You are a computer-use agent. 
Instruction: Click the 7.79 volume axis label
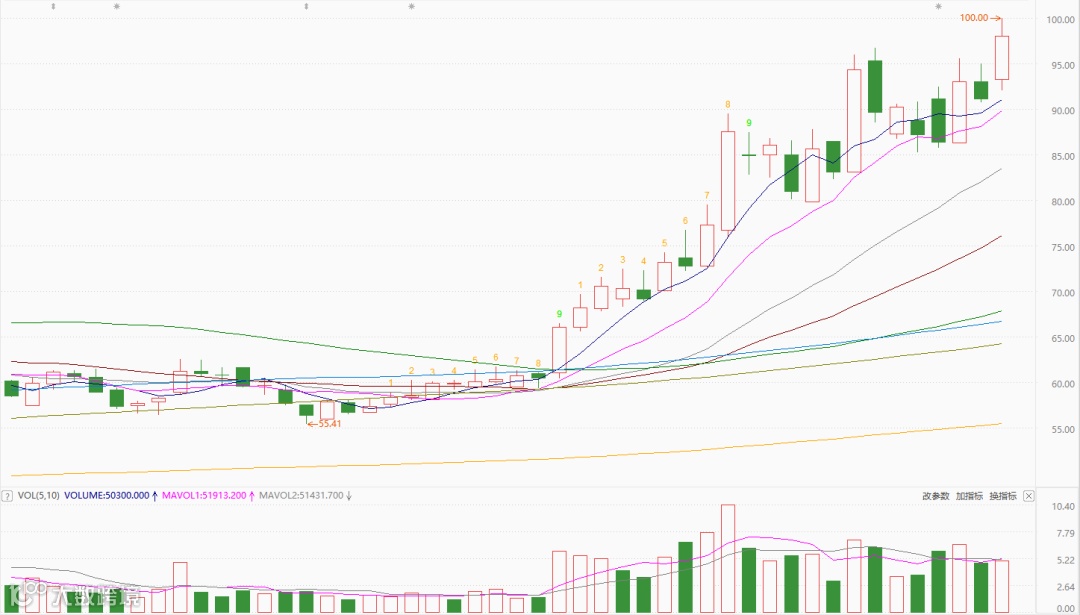[x=1066, y=534]
